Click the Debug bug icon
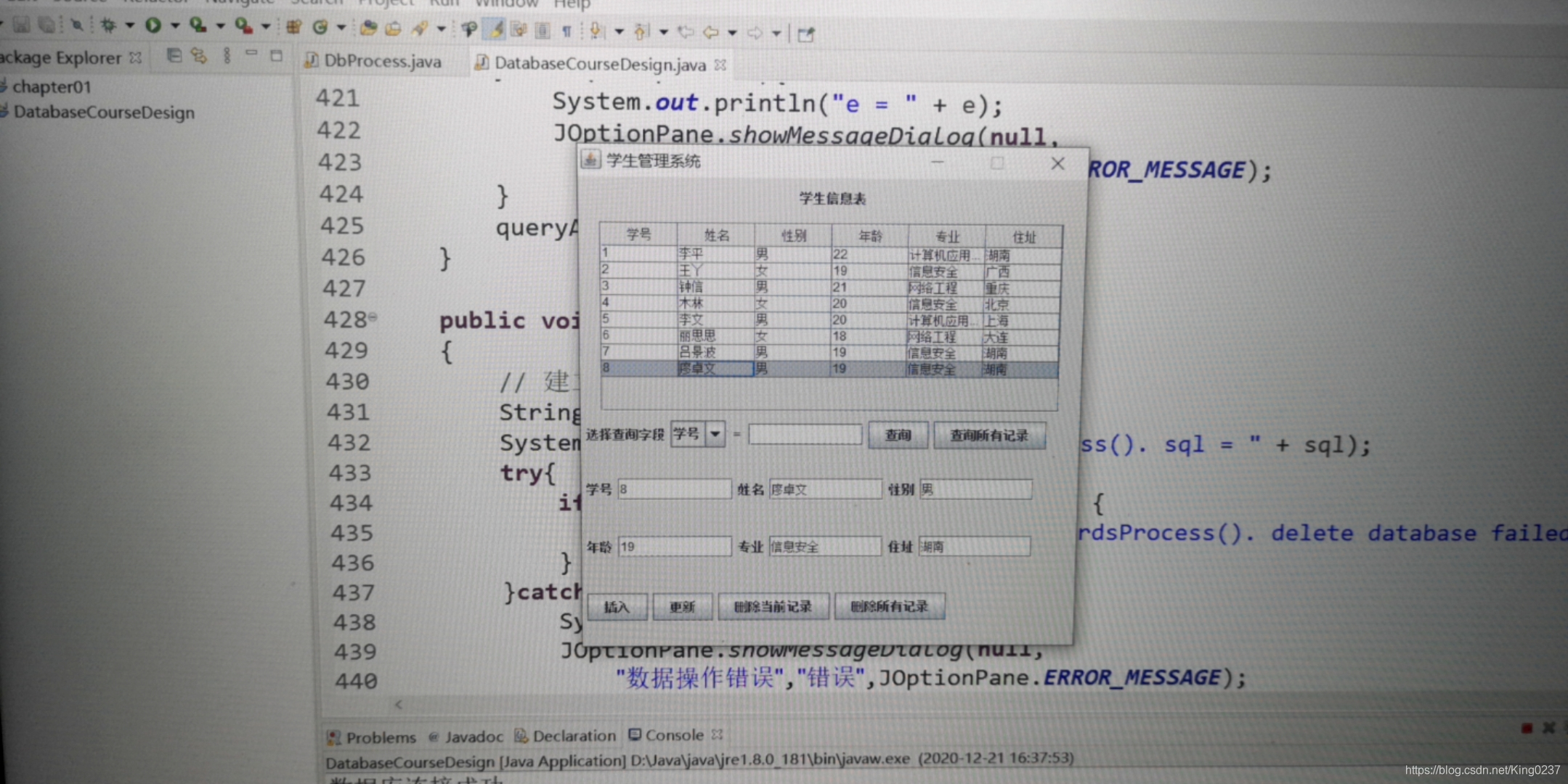The width and height of the screenshot is (1568, 784). [108, 25]
